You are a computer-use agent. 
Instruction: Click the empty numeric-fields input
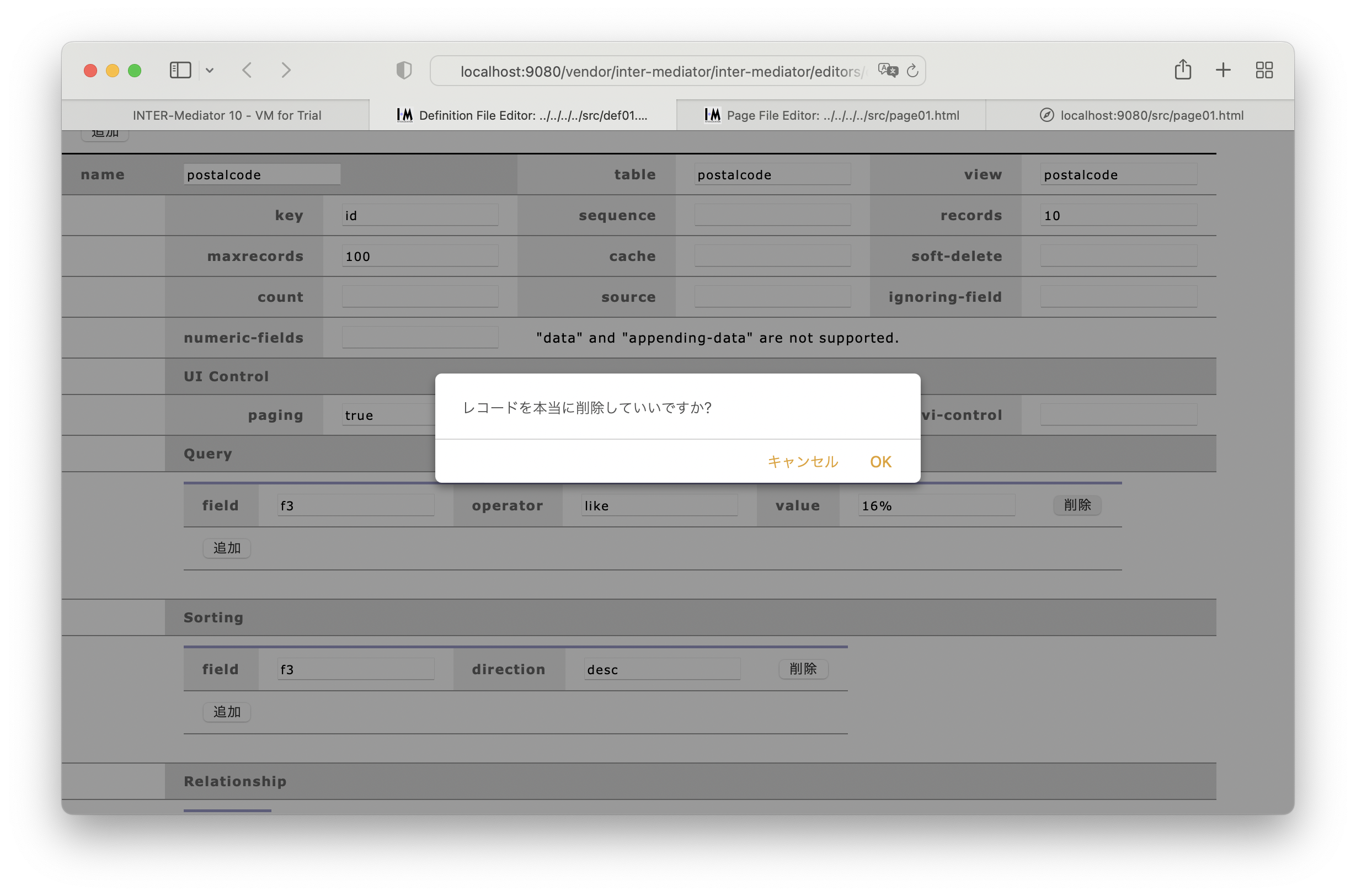[420, 338]
